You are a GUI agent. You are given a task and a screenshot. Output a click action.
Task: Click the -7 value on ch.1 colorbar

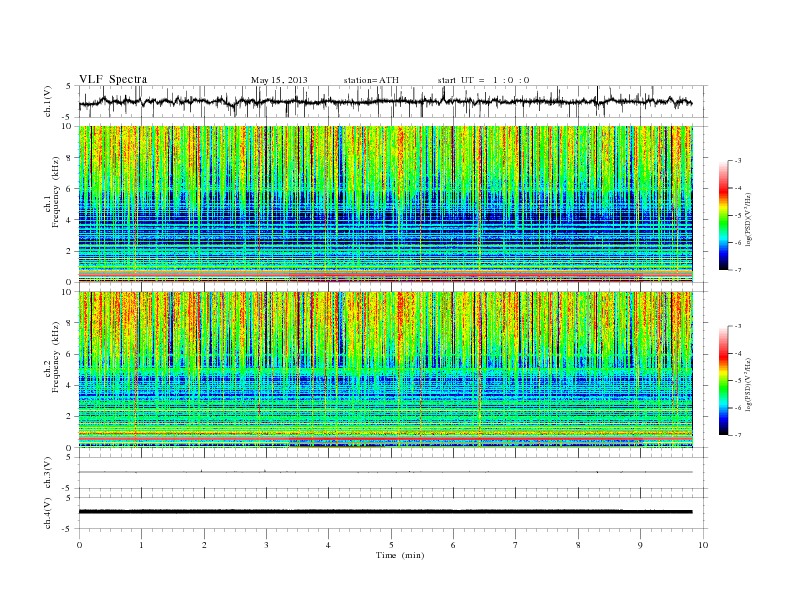pyautogui.click(x=738, y=270)
